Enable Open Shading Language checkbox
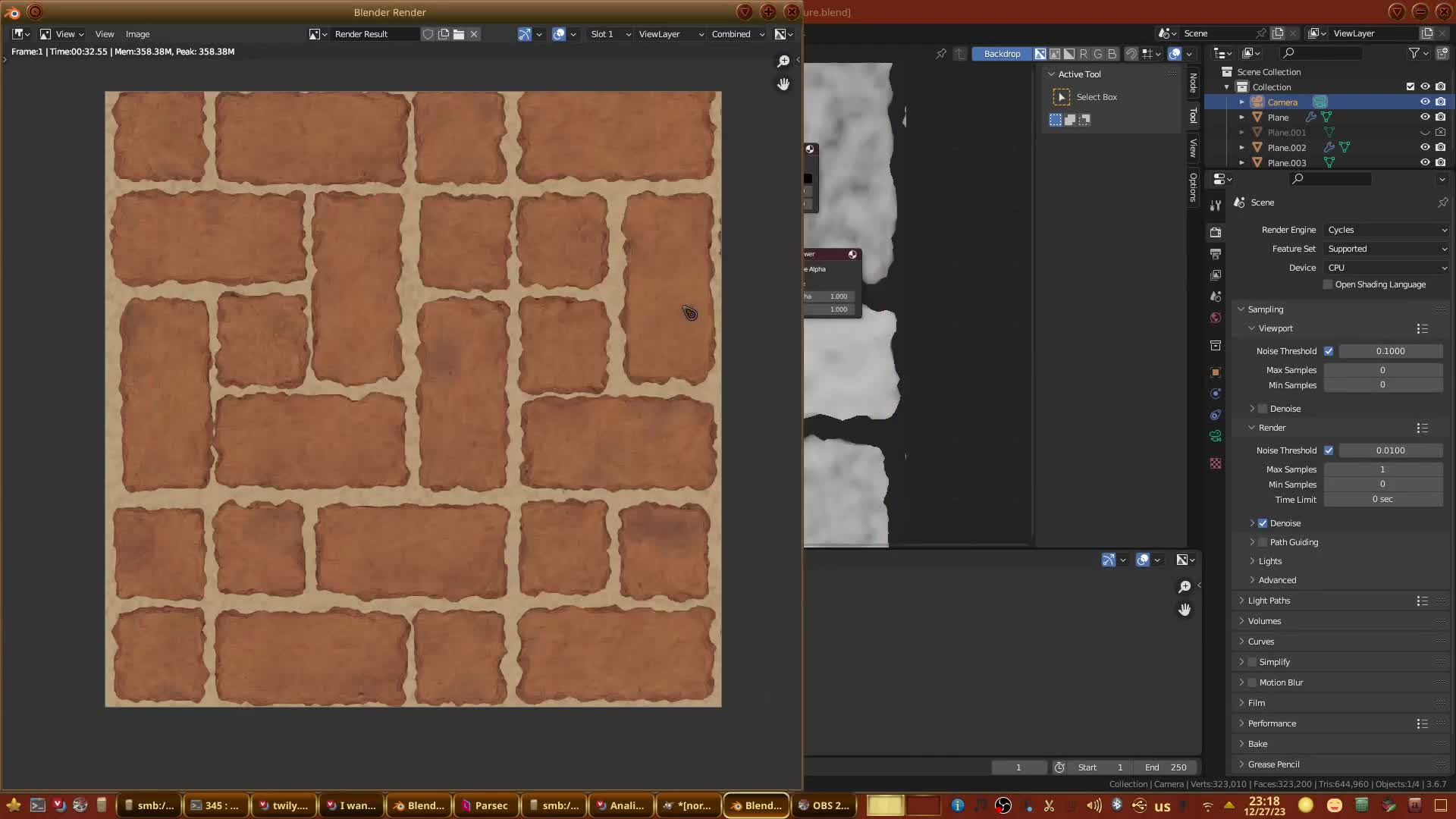The width and height of the screenshot is (1456, 819). pos(1328,284)
